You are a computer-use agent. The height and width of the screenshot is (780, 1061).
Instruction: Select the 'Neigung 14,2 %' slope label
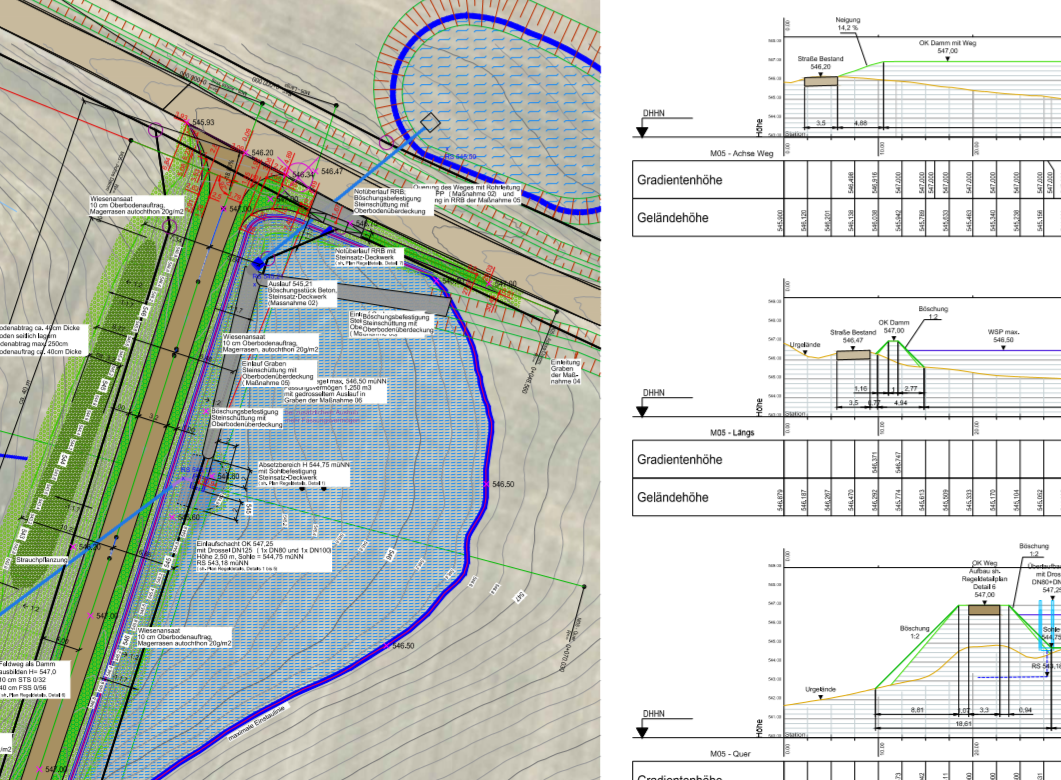(x=847, y=24)
